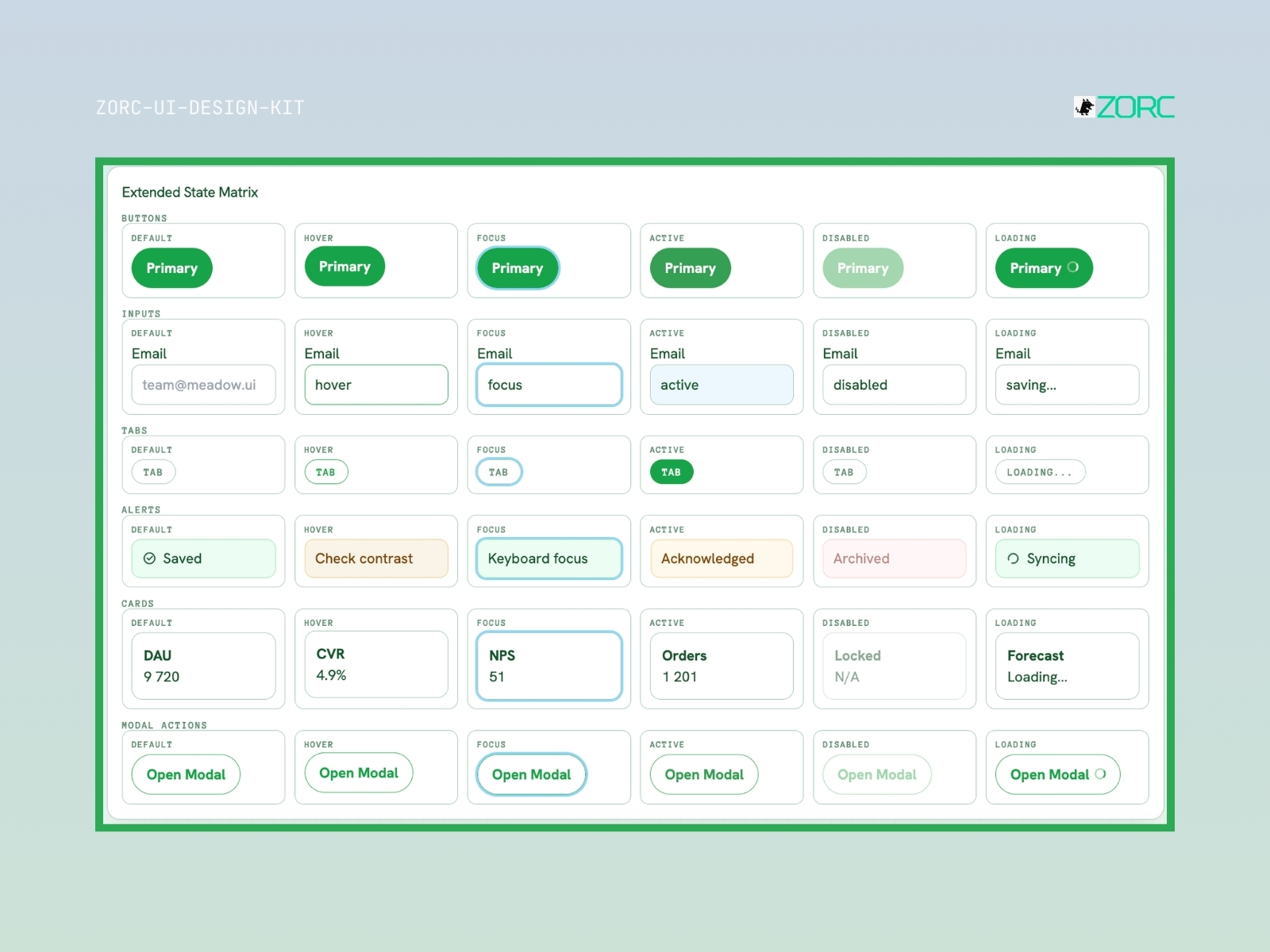
Task: Select the LOADING... tab pill
Action: 1040,472
